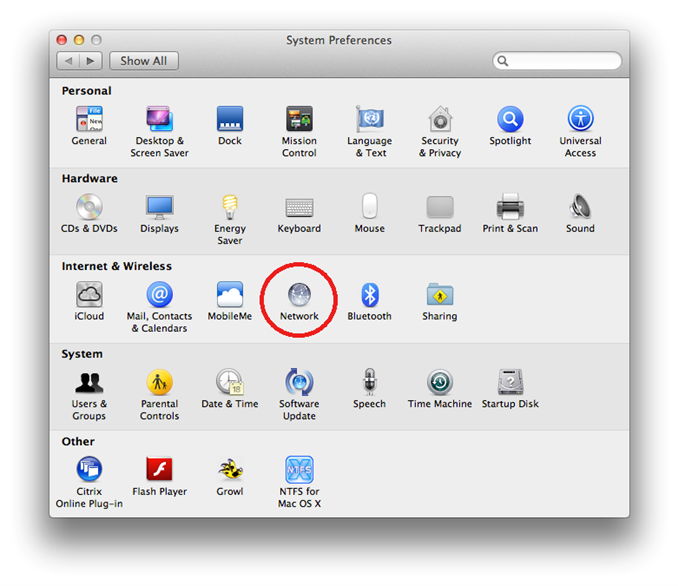
Task: Open Bluetooth settings
Action: 369,295
